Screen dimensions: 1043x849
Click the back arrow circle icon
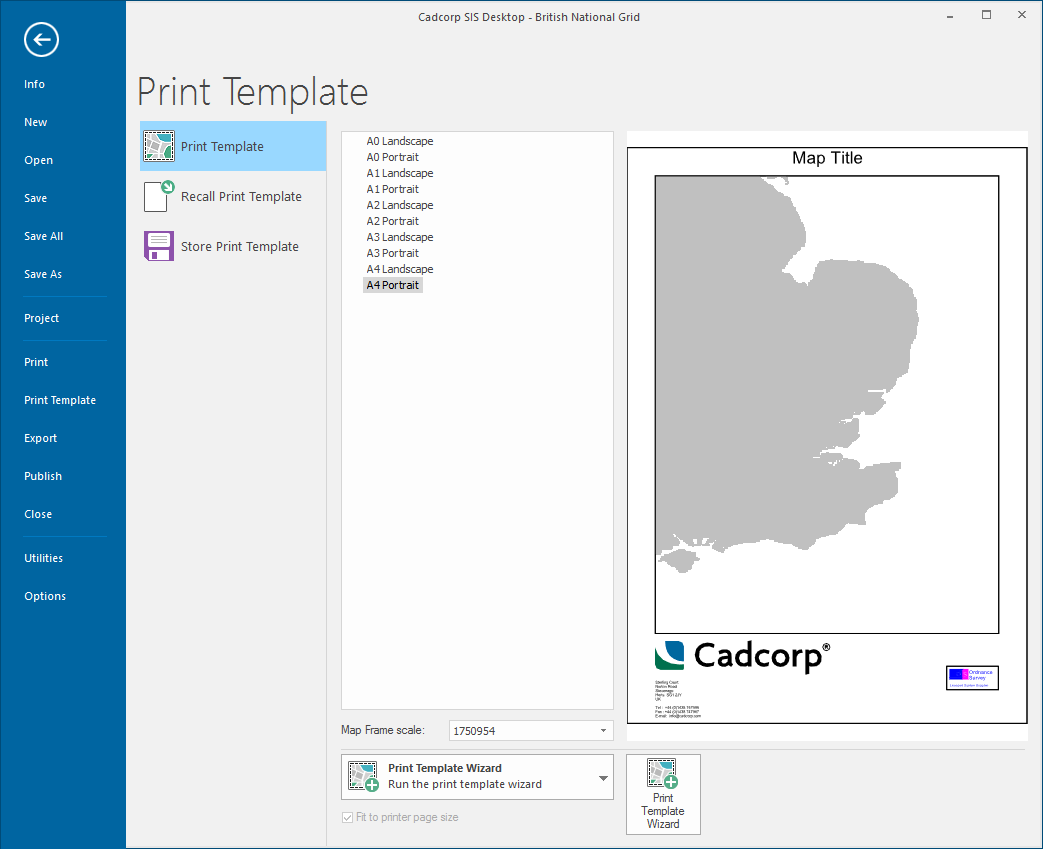tap(41, 40)
